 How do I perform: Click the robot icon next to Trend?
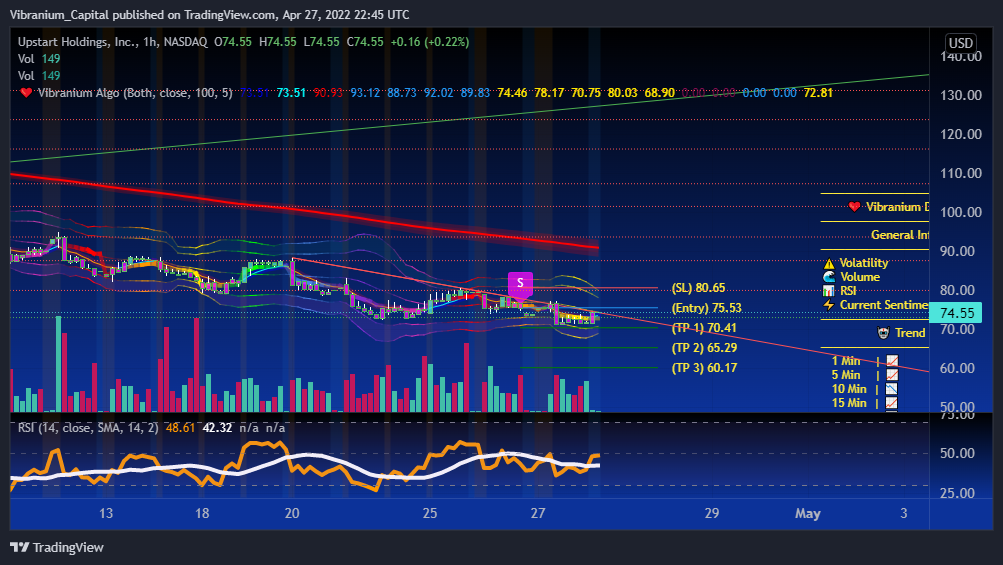point(883,333)
